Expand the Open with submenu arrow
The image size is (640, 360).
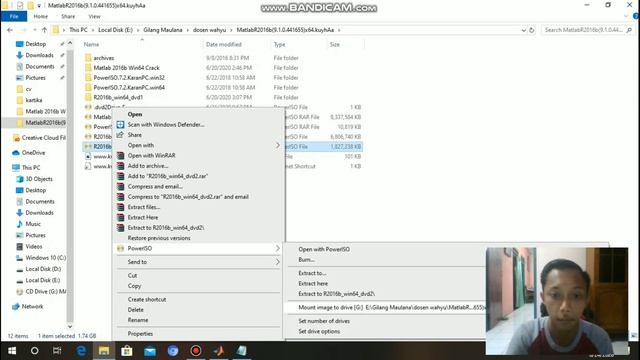pos(278,145)
